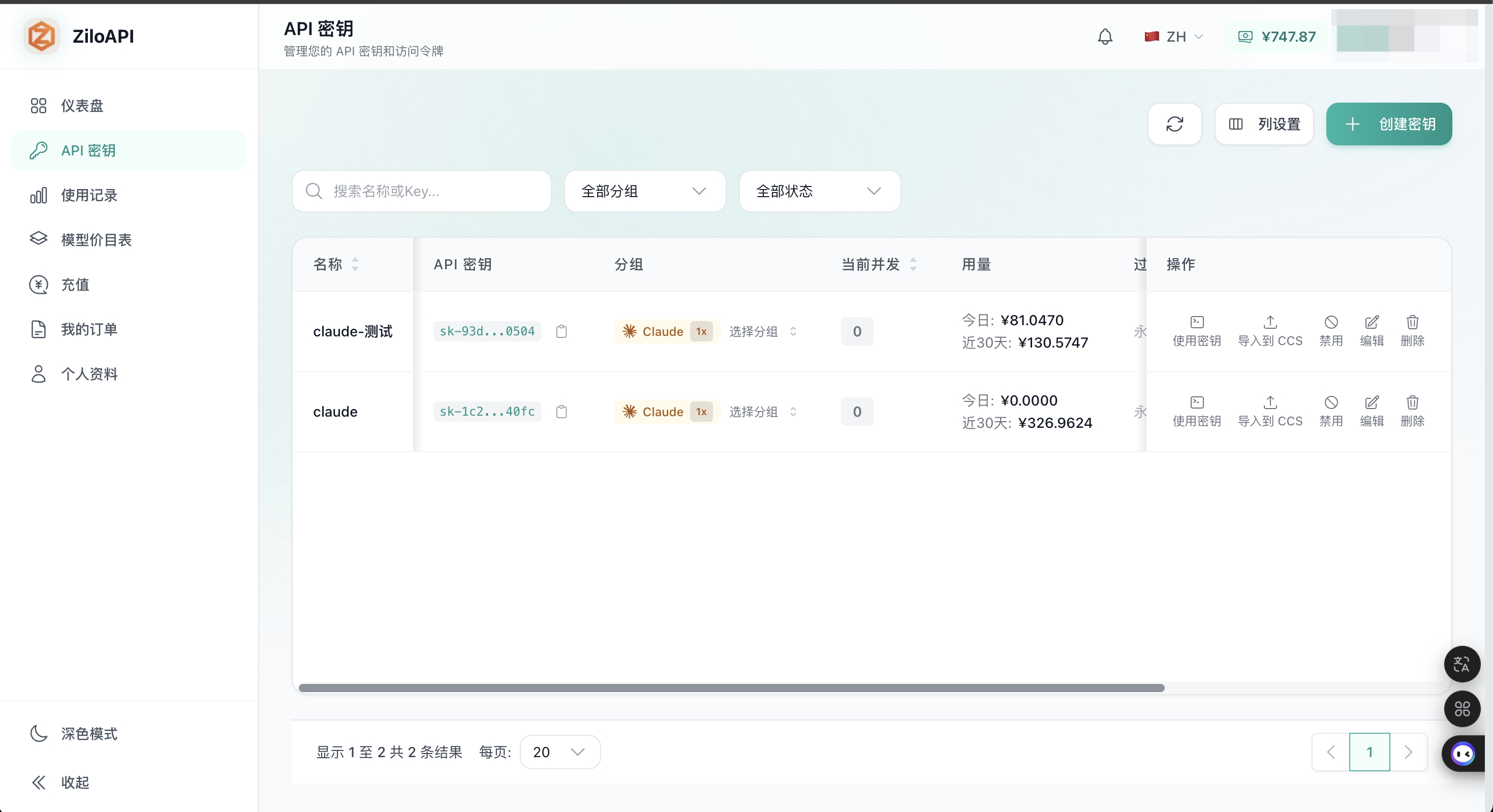Click 今日 value ¥81.0470
The image size is (1493, 812).
click(1032, 320)
